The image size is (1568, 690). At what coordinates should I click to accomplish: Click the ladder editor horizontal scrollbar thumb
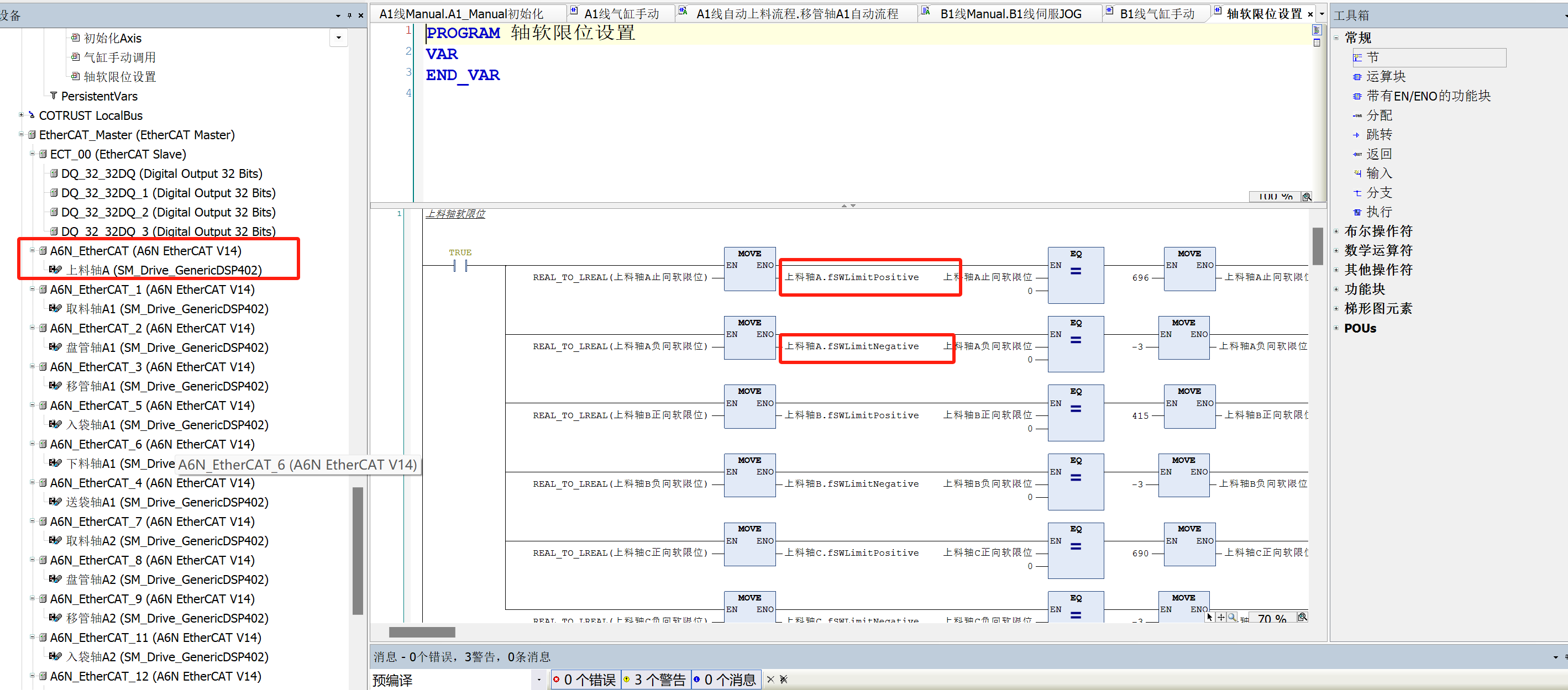tap(422, 632)
